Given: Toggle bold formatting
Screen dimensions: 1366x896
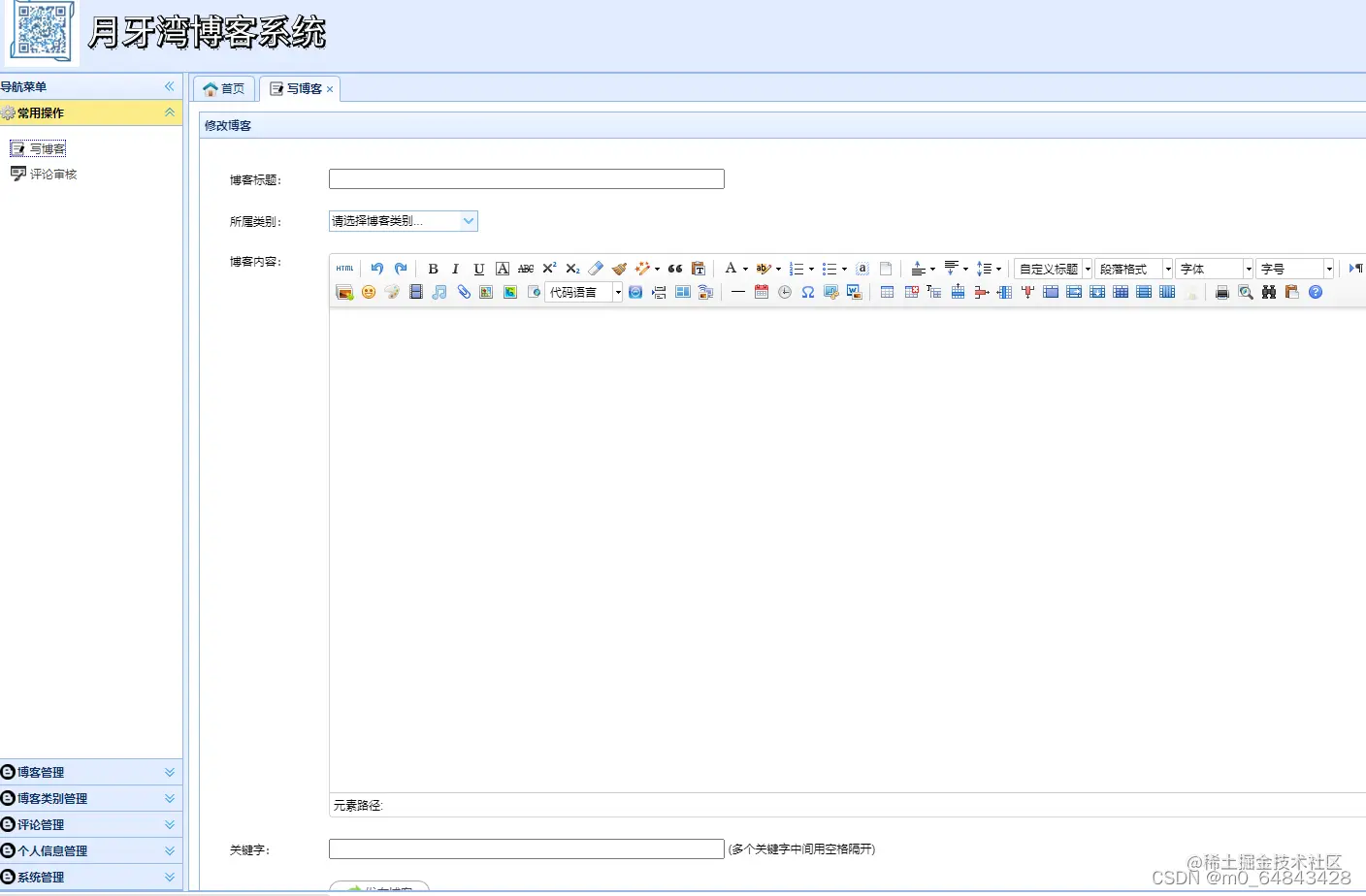Looking at the screenshot, I should (433, 269).
